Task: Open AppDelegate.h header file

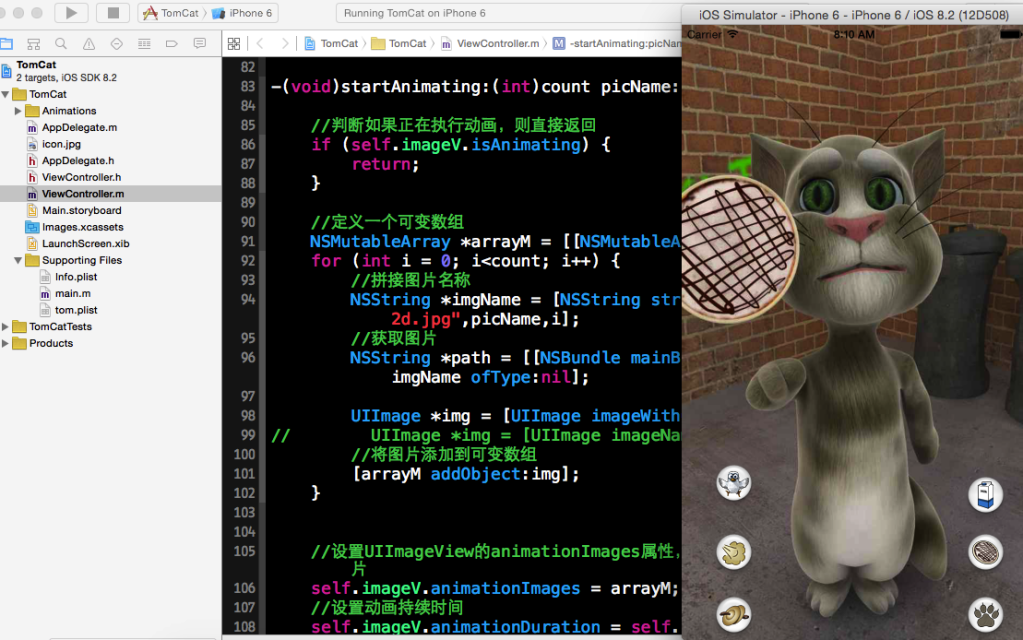Action: coord(78,160)
